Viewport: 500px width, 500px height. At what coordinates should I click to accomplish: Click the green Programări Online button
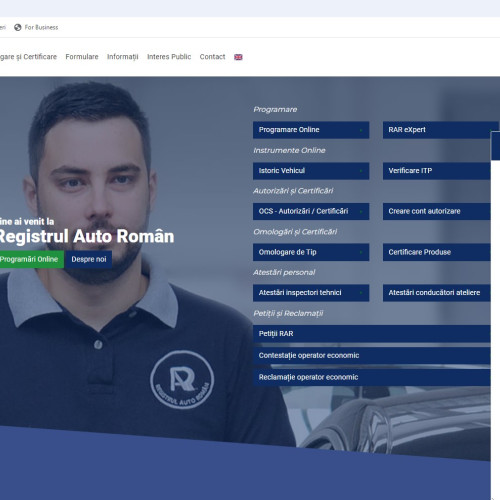pos(32,259)
